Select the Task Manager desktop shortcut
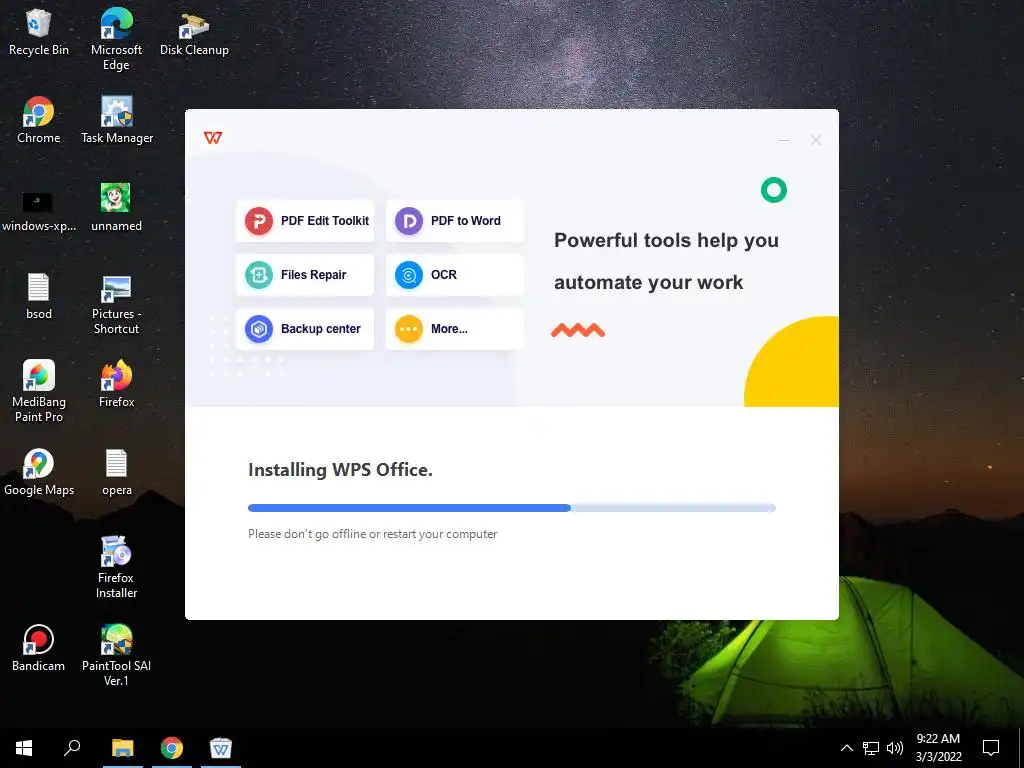This screenshot has width=1024, height=768. point(117,121)
